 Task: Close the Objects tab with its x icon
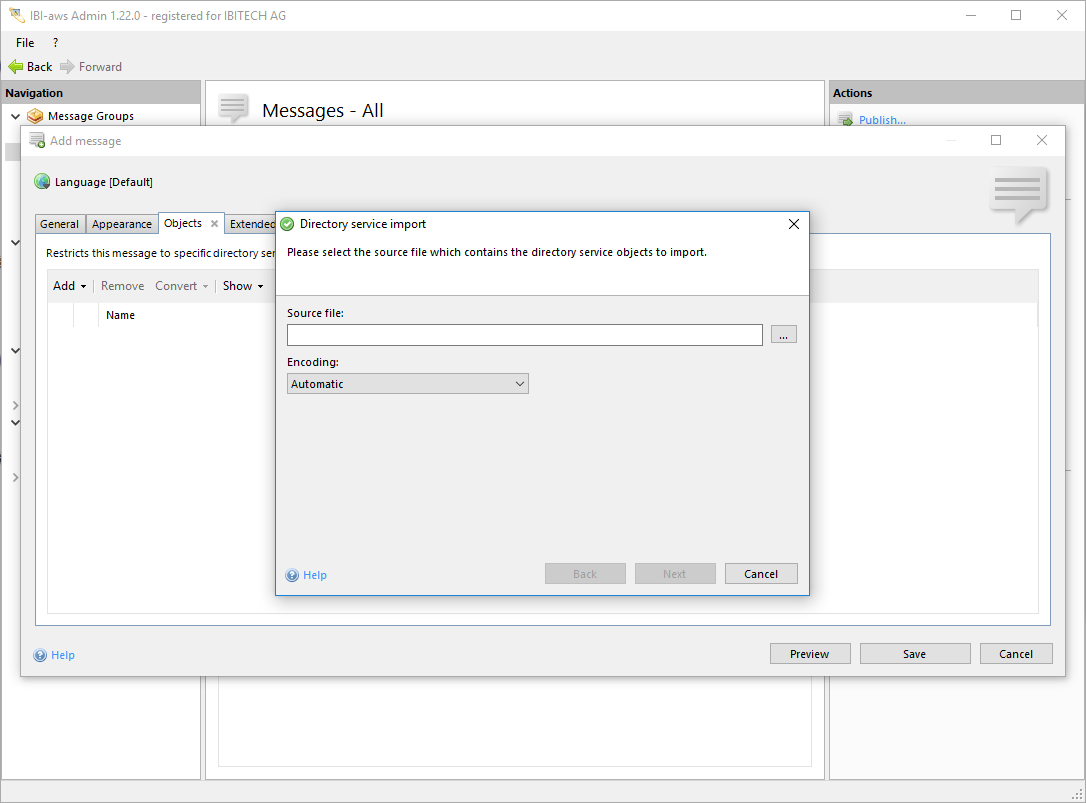pos(214,224)
